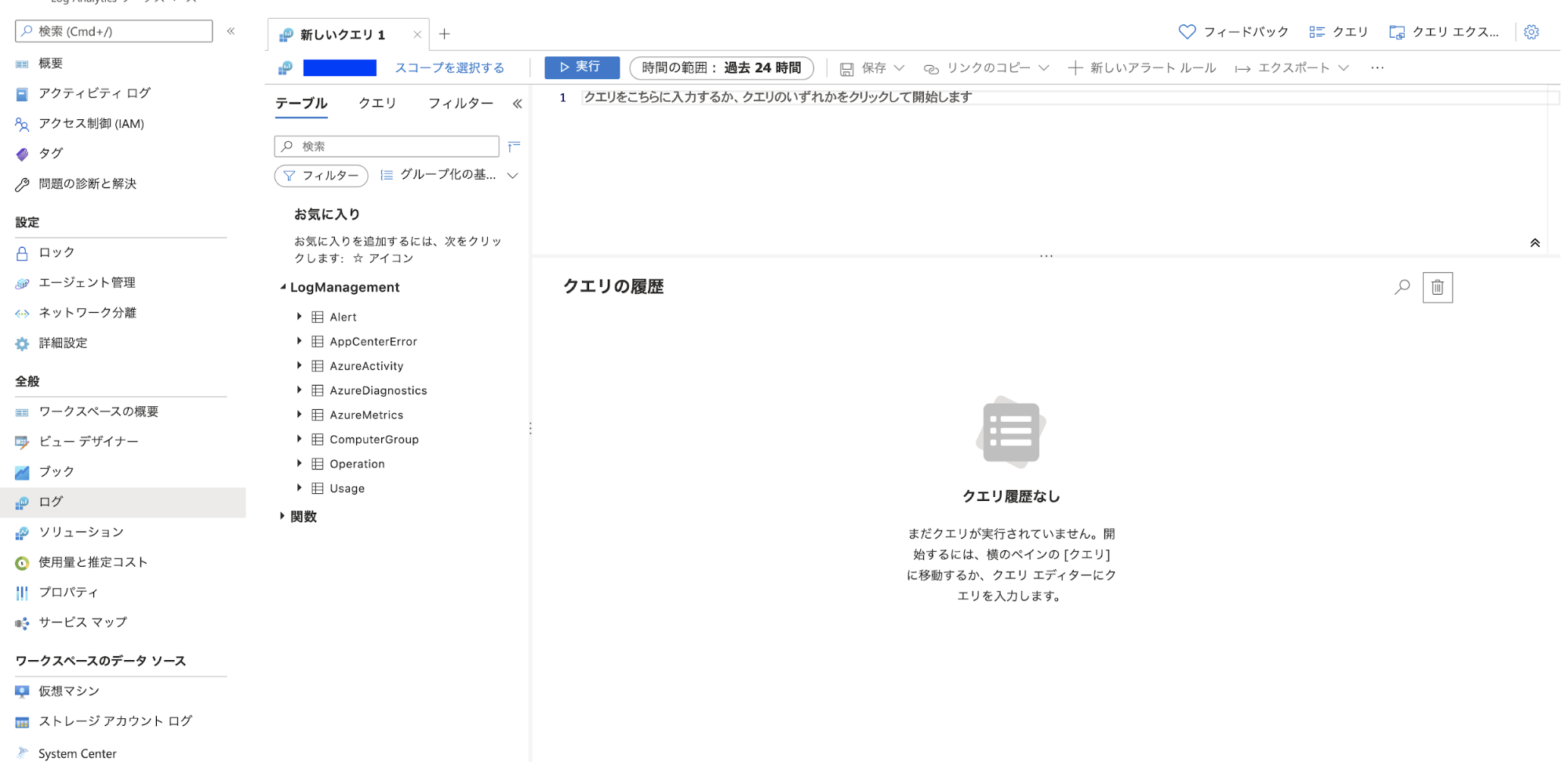Open the タグ page
This screenshot has height=762, width=1568.
pos(50,154)
